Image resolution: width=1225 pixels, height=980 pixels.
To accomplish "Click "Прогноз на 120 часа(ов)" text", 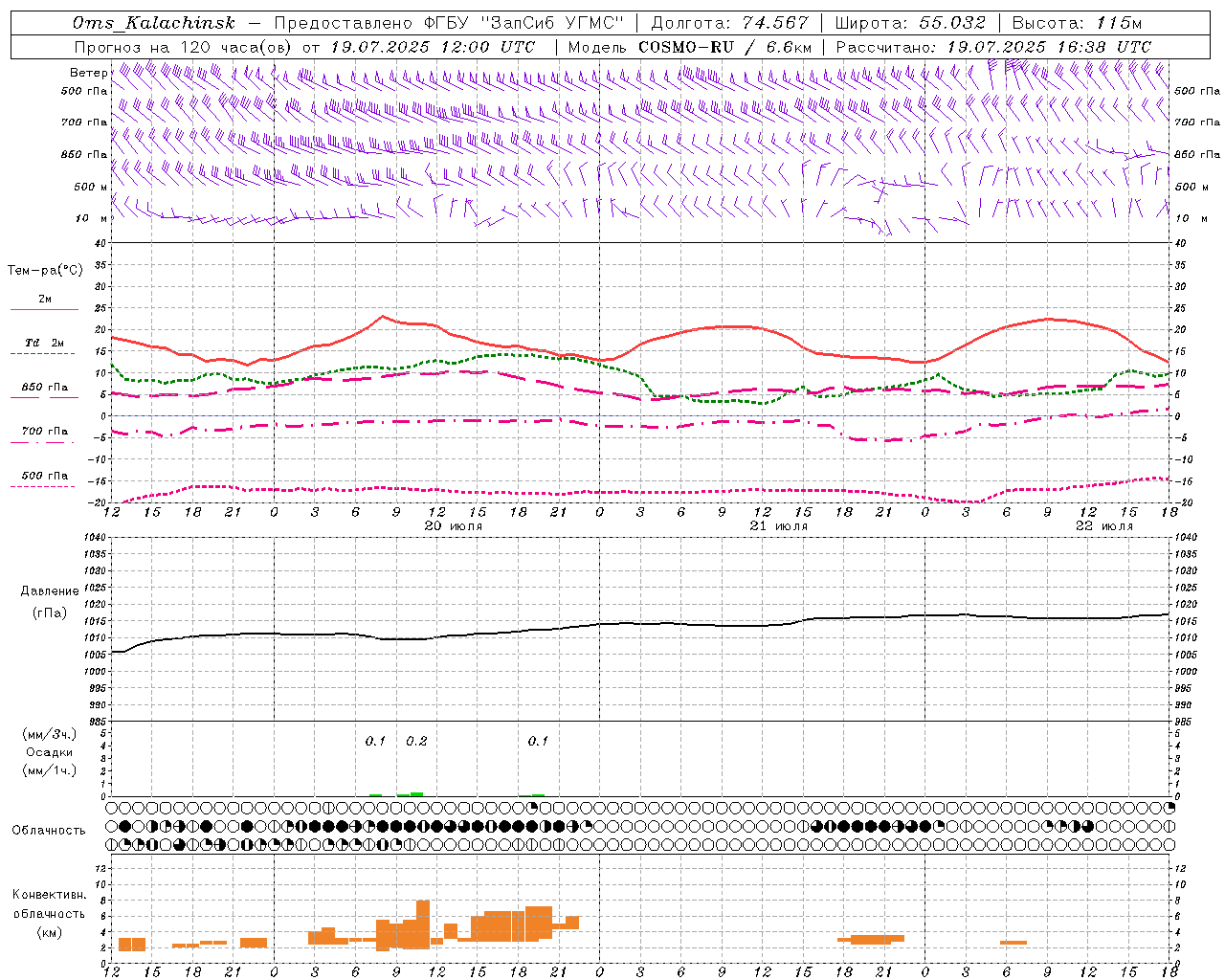I will [x=185, y=47].
